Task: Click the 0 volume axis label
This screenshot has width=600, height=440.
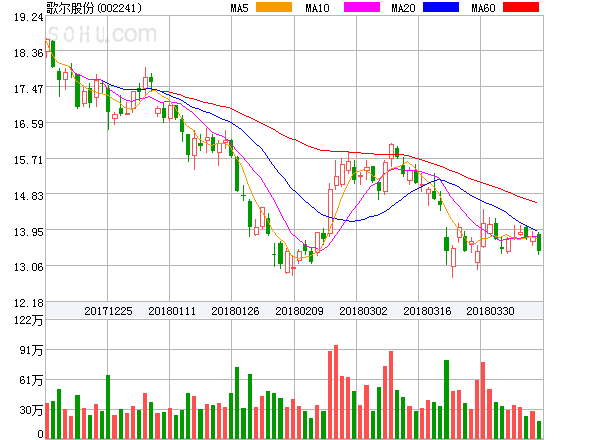Action: click(41, 434)
